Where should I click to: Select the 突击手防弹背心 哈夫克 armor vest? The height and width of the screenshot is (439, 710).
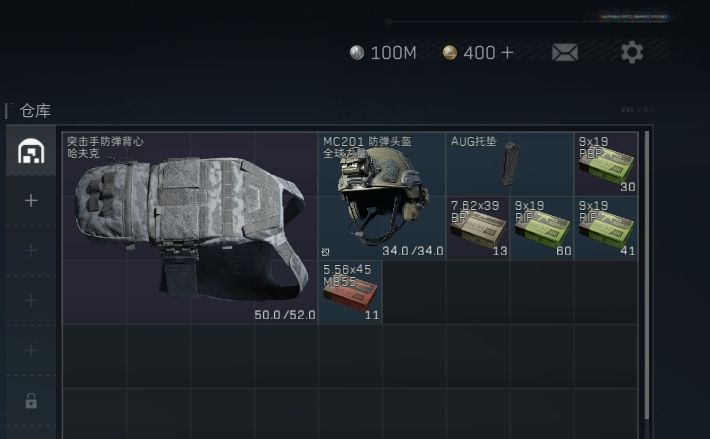190,228
